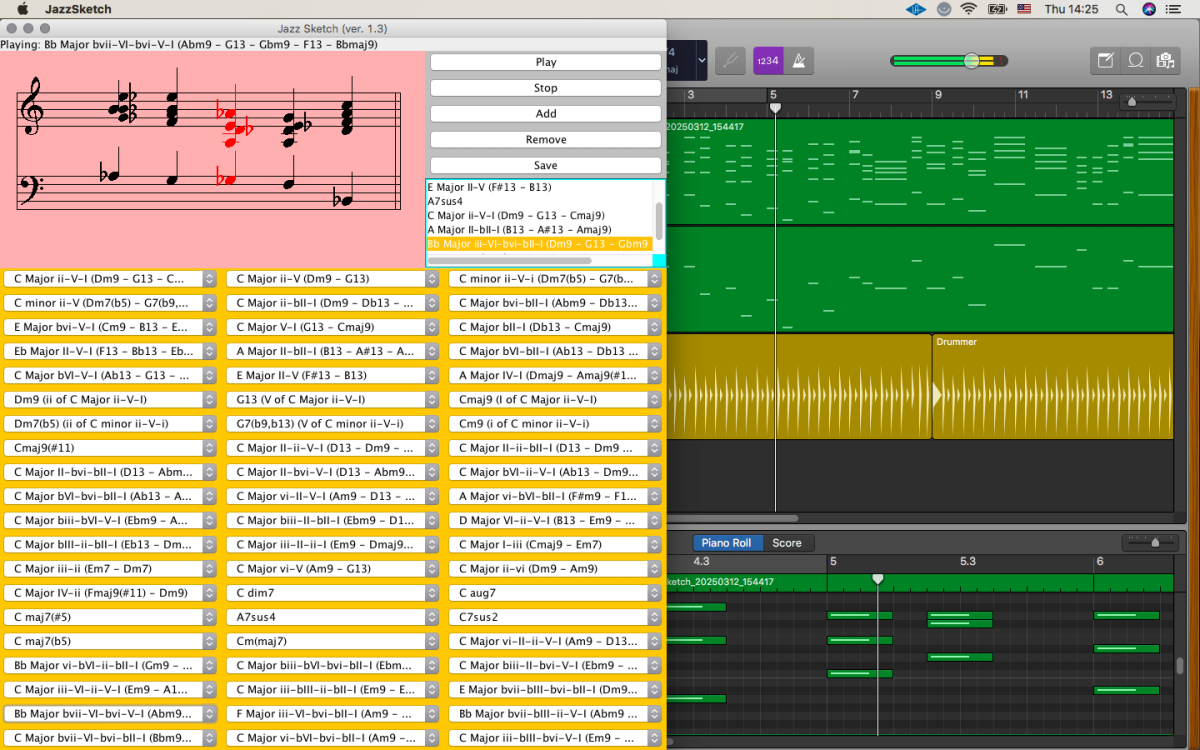This screenshot has width=1200, height=750.
Task: Open 'C Major ii-V (Dm9 - G13)' dropdown
Action: click(333, 279)
